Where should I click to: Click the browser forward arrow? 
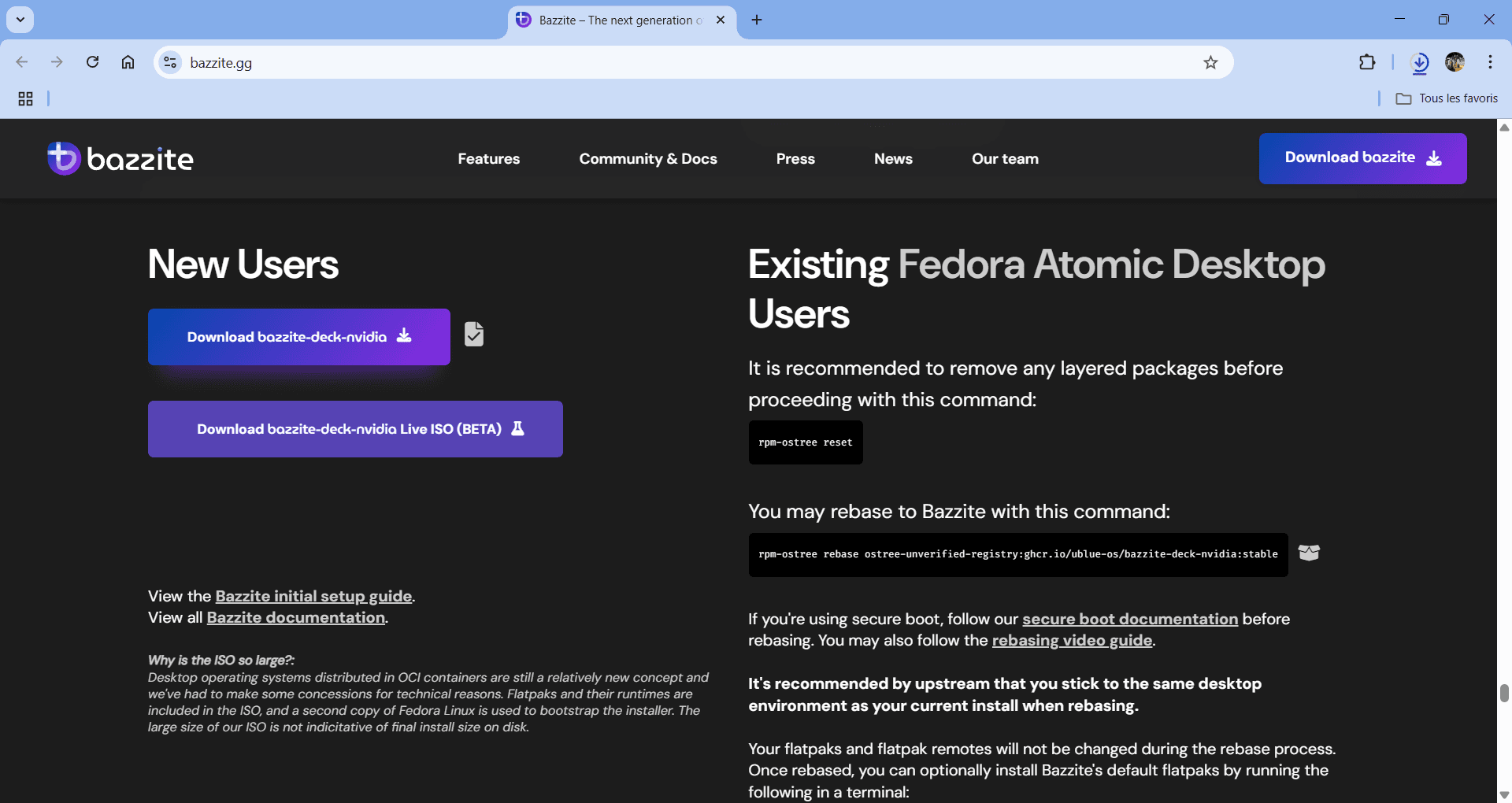point(57,62)
